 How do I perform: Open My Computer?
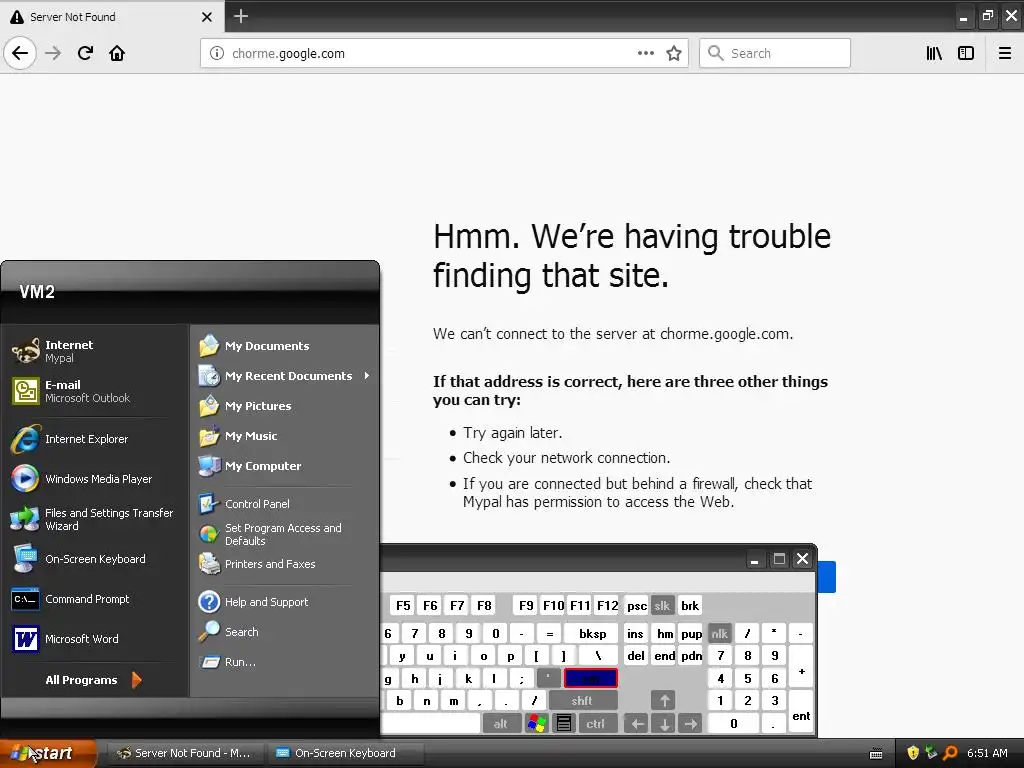(284, 466)
